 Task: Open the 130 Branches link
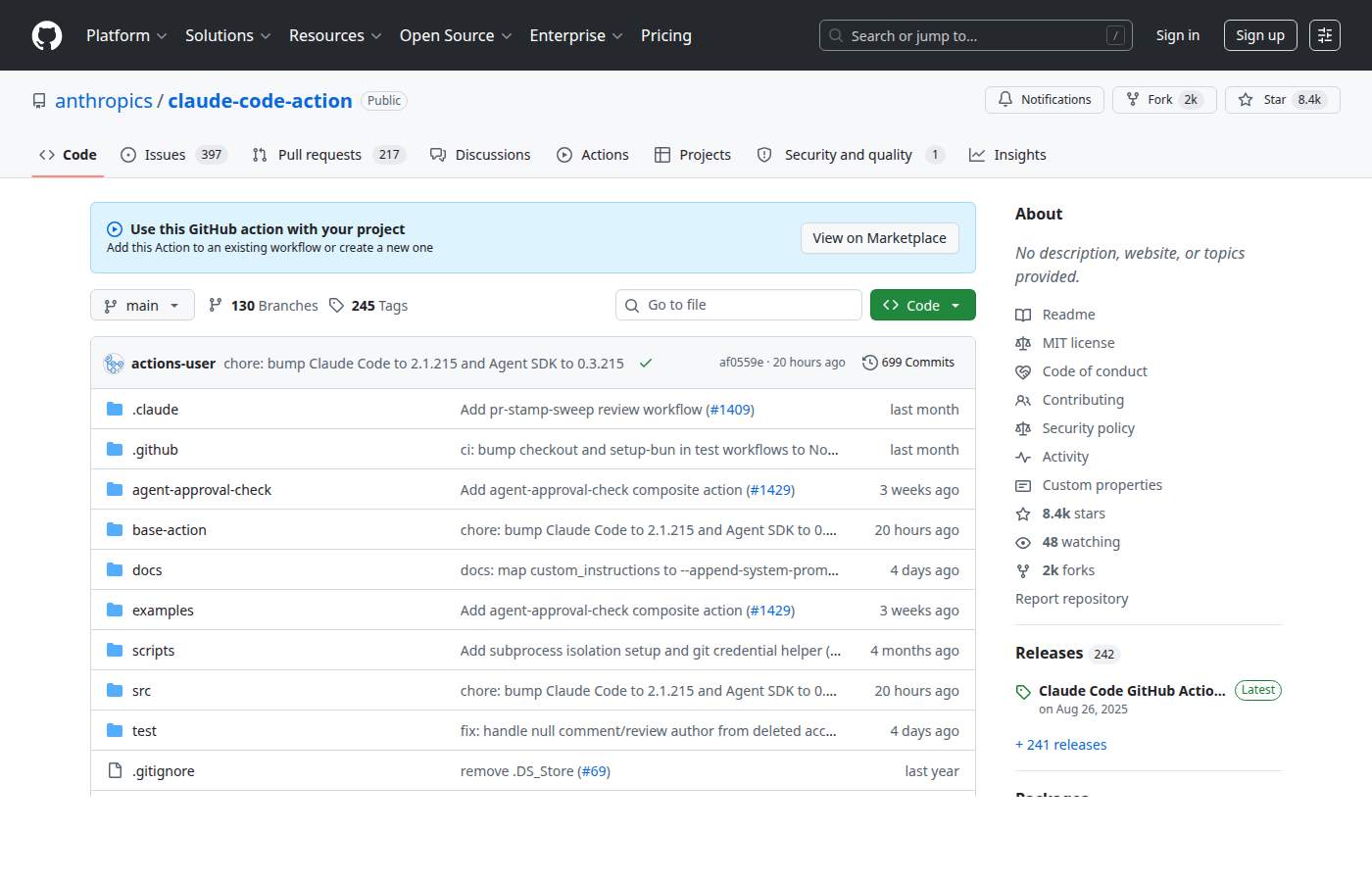(264, 306)
